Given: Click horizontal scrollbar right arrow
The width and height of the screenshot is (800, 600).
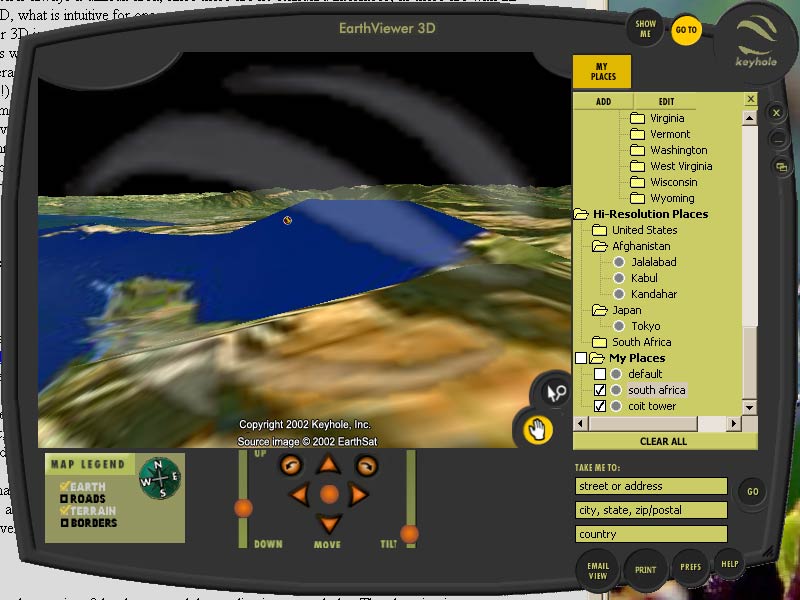Looking at the screenshot, I should pyautogui.click(x=734, y=423).
